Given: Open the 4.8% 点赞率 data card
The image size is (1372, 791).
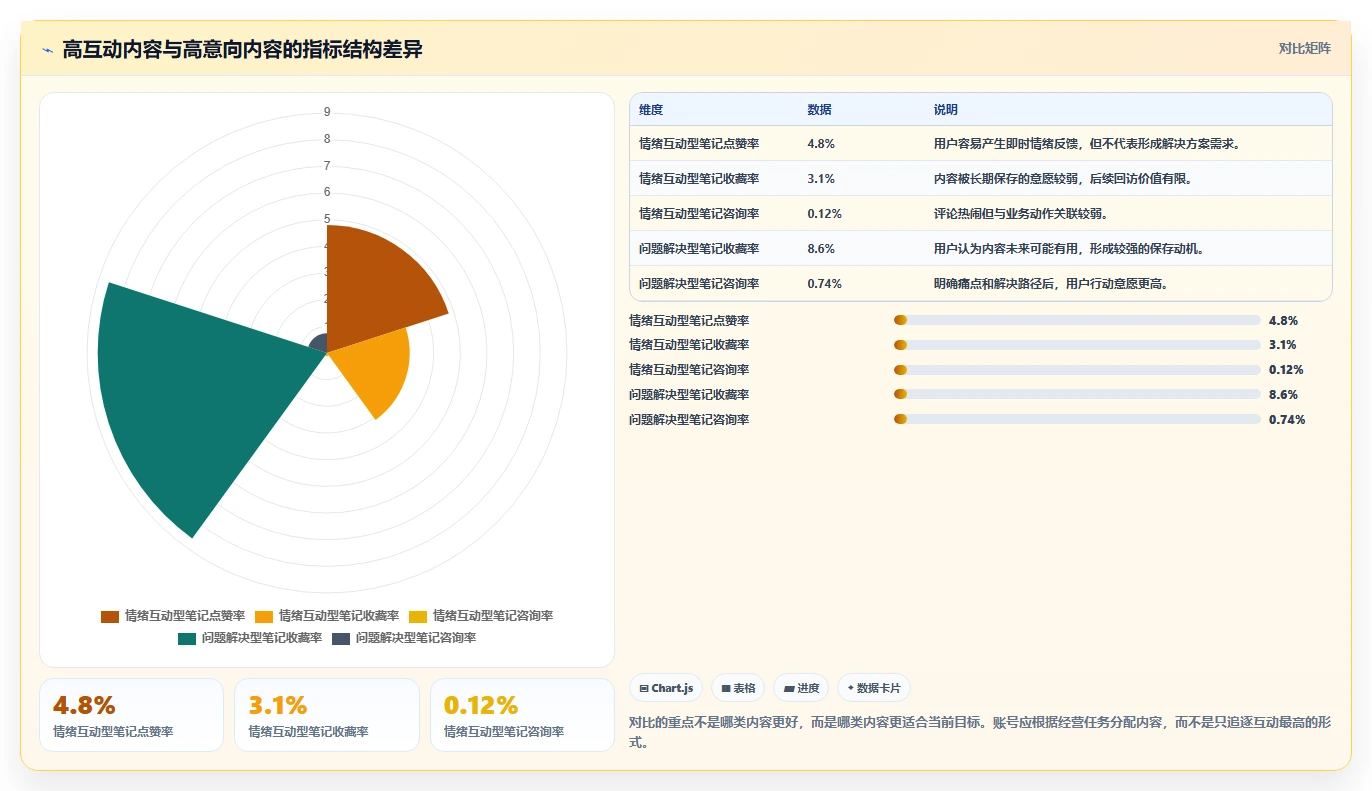Looking at the screenshot, I should click(131, 715).
